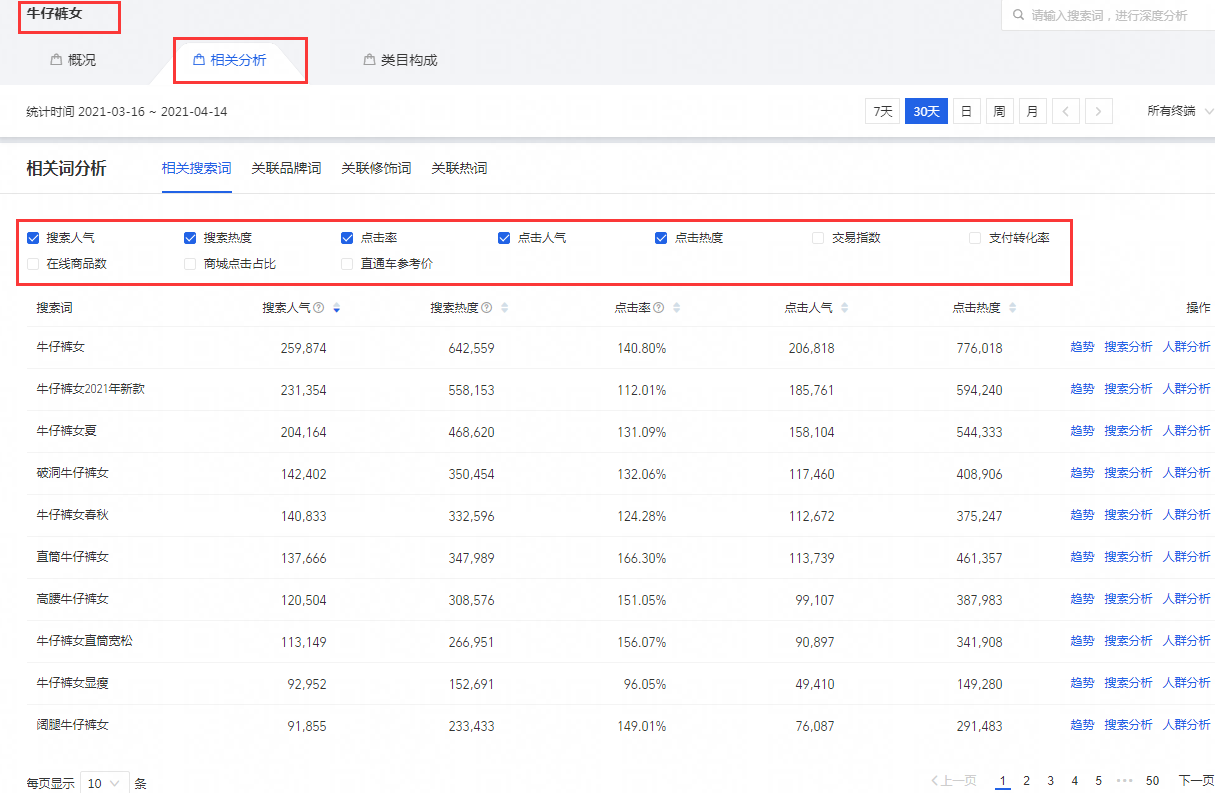Screen dimensions: 1215x793
Task: Open 趋势 for 牛仔裤女 row
Action: (1082, 347)
